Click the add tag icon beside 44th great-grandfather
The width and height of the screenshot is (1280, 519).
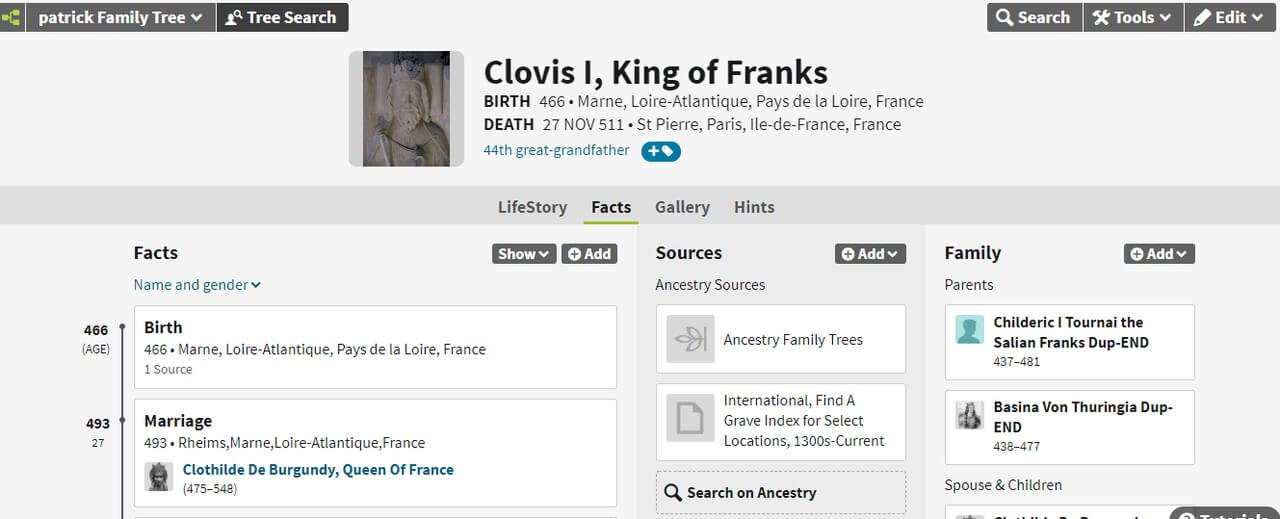(661, 151)
